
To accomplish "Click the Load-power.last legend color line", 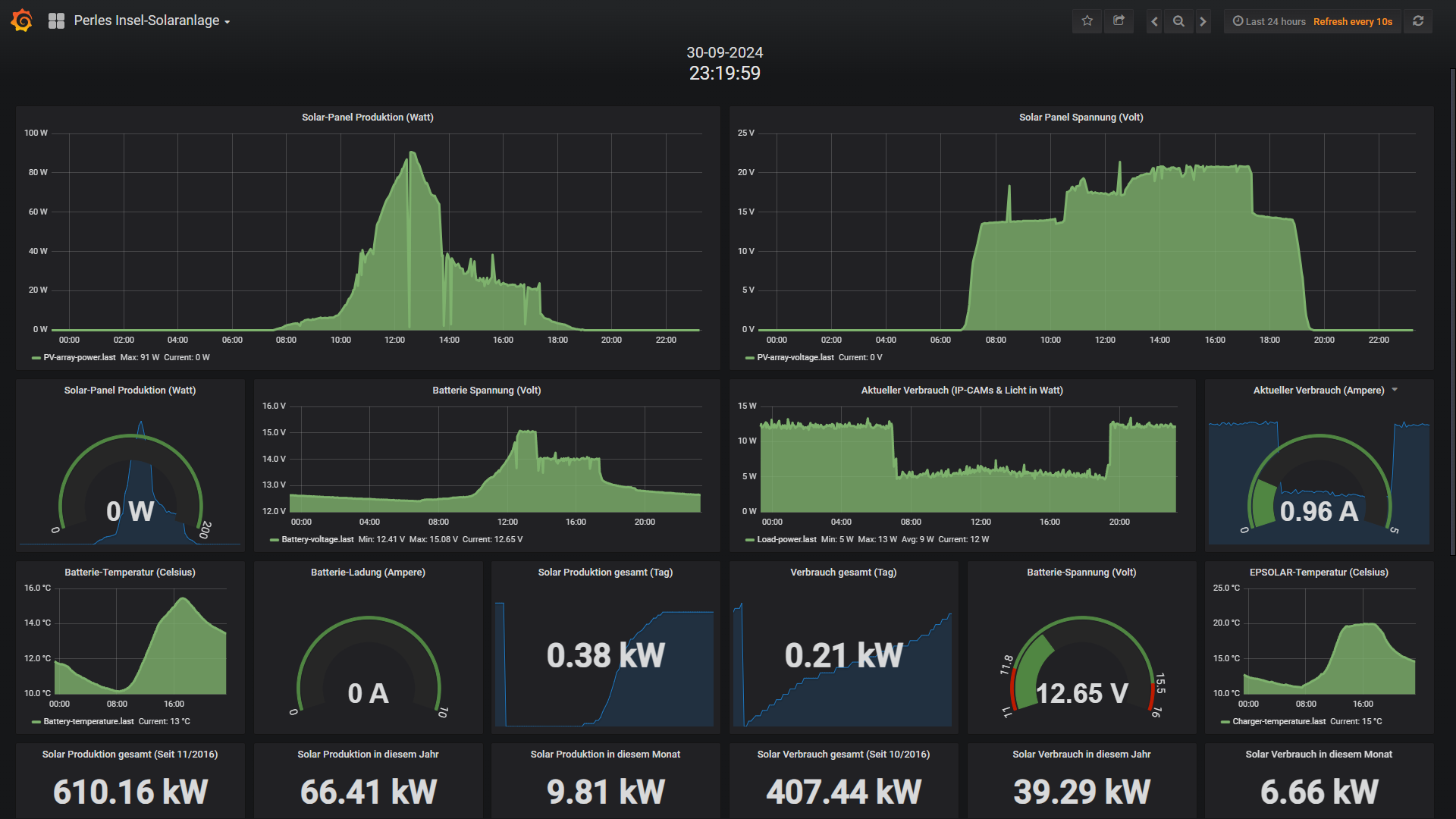I will click(x=749, y=540).
